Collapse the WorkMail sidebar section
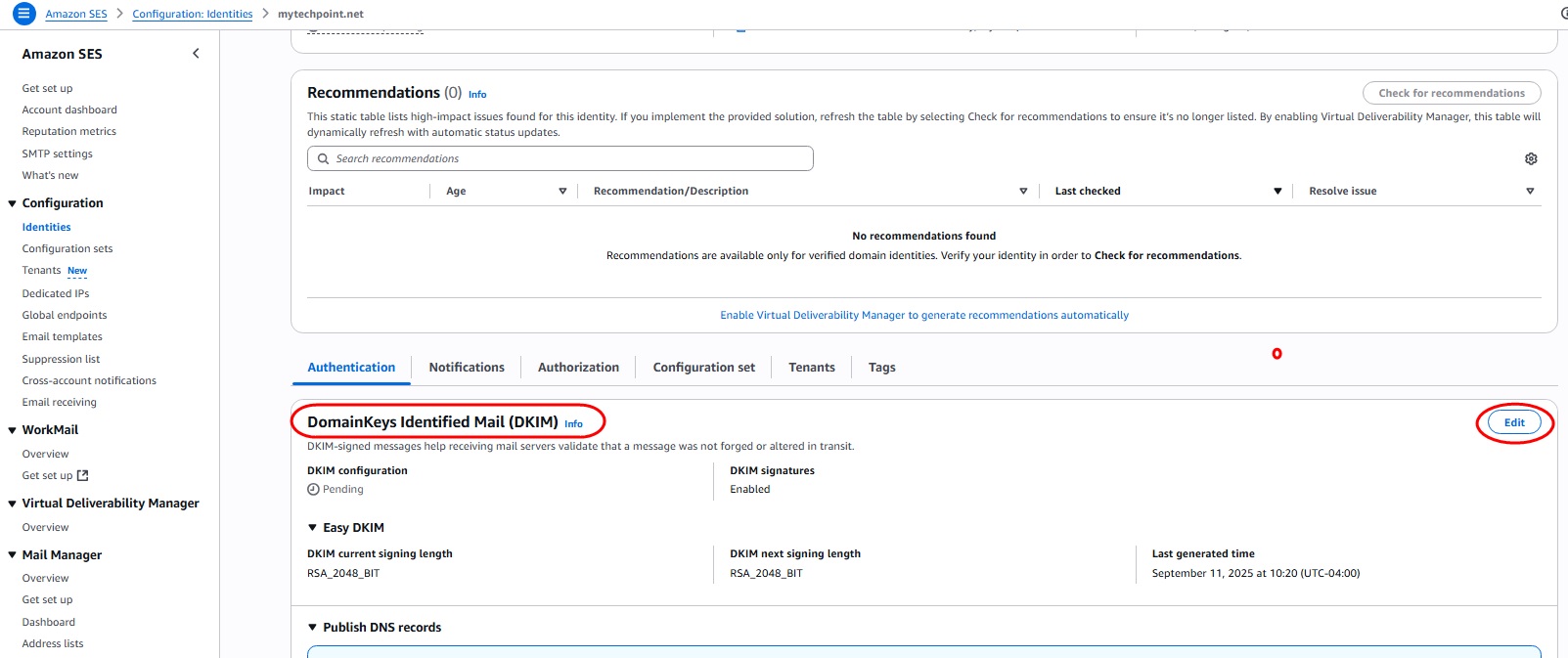1568x658 pixels. [x=13, y=430]
